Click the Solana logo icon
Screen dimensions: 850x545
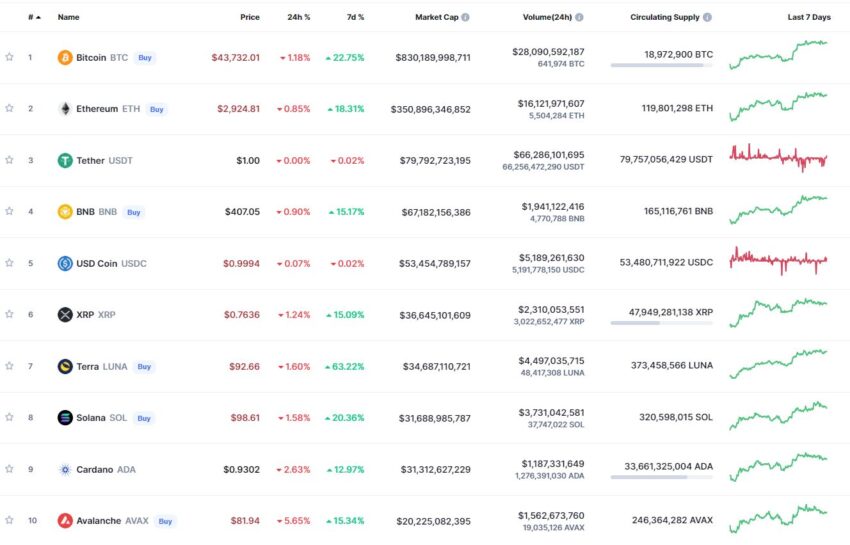click(x=65, y=418)
